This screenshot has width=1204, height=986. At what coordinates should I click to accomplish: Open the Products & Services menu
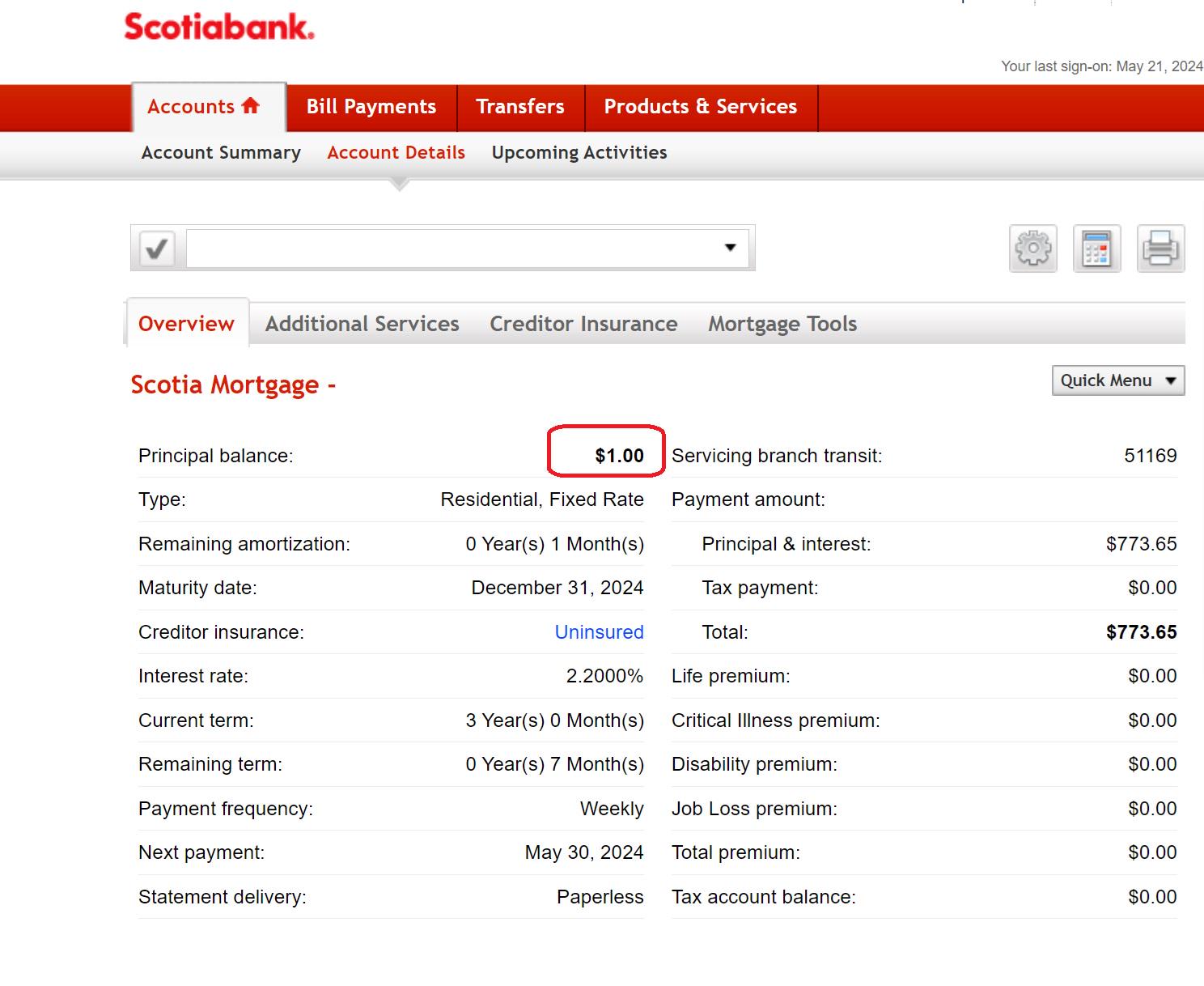(x=700, y=107)
